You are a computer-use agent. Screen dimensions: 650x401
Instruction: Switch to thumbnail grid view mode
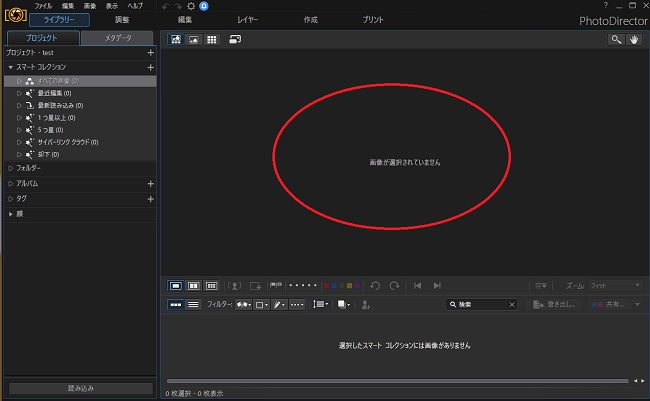point(211,39)
